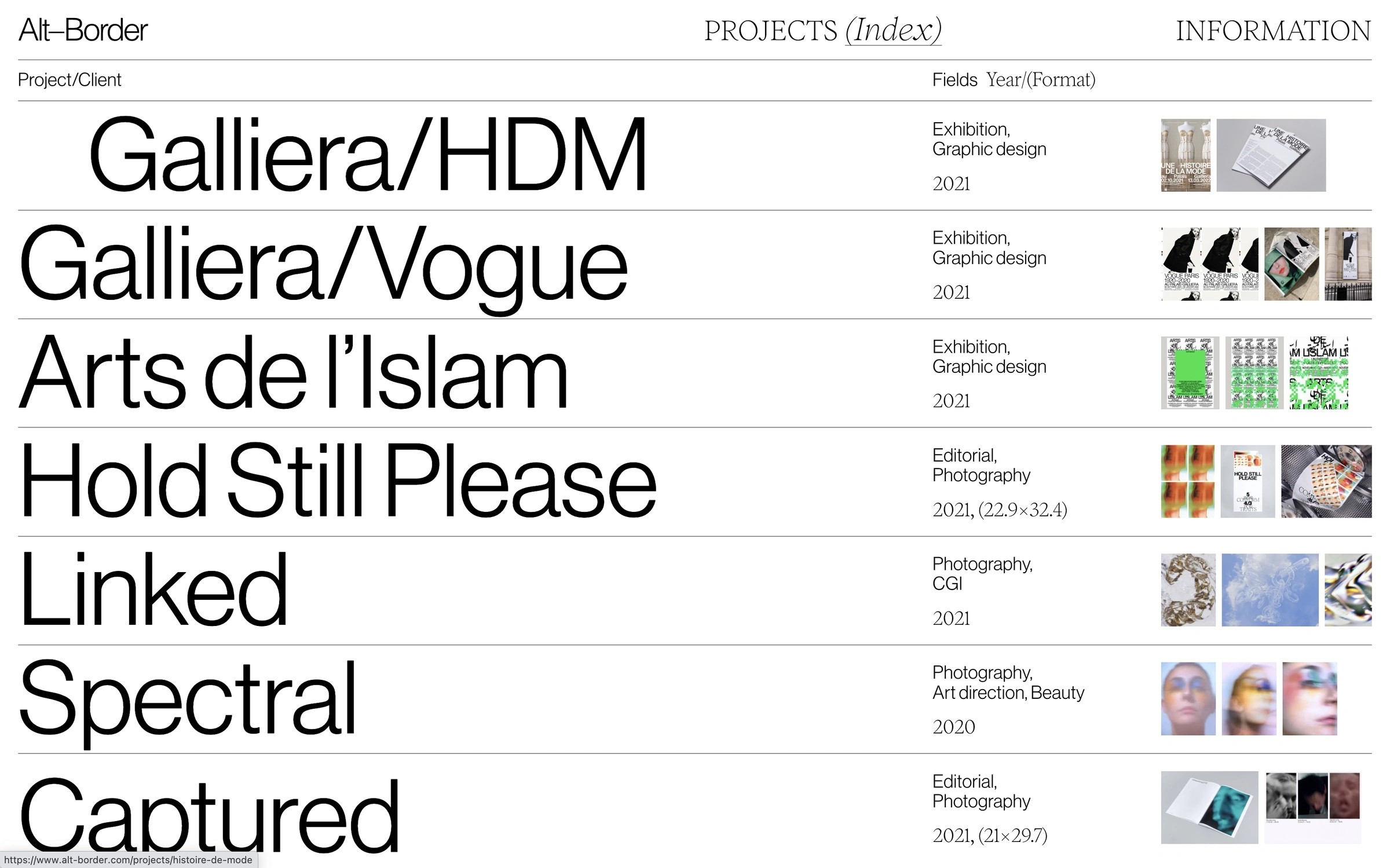The width and height of the screenshot is (1390, 868).
Task: Open the Spectral project title
Action: point(188,699)
